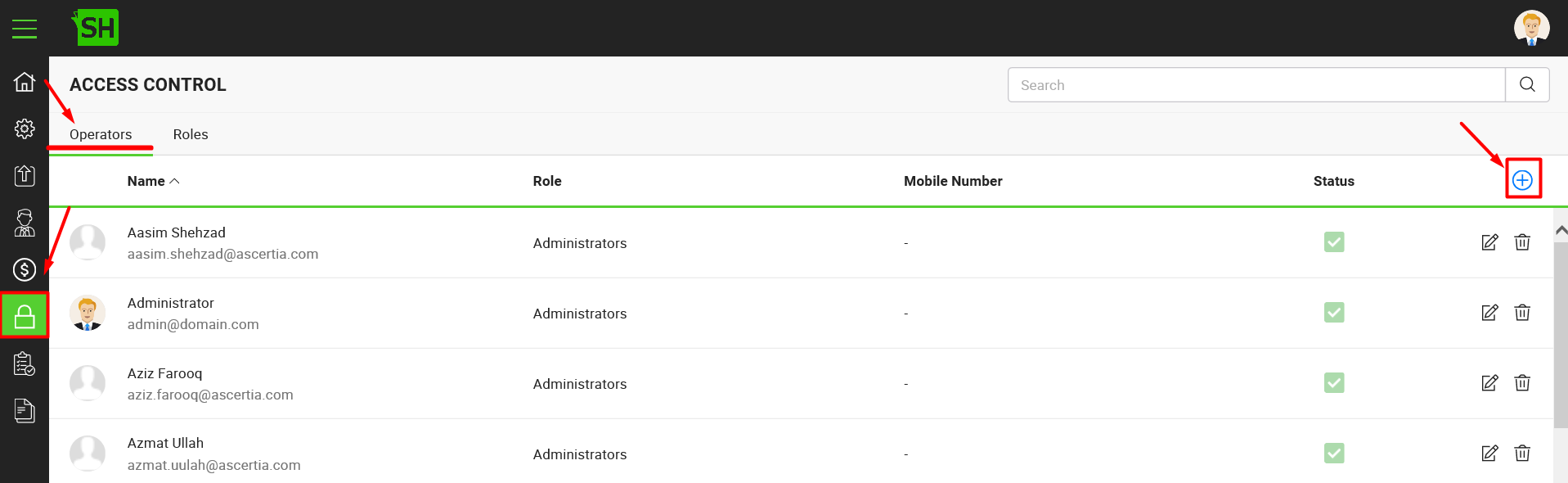Edit operator Aasim Shehzad
The width and height of the screenshot is (1568, 483).
click(x=1489, y=242)
